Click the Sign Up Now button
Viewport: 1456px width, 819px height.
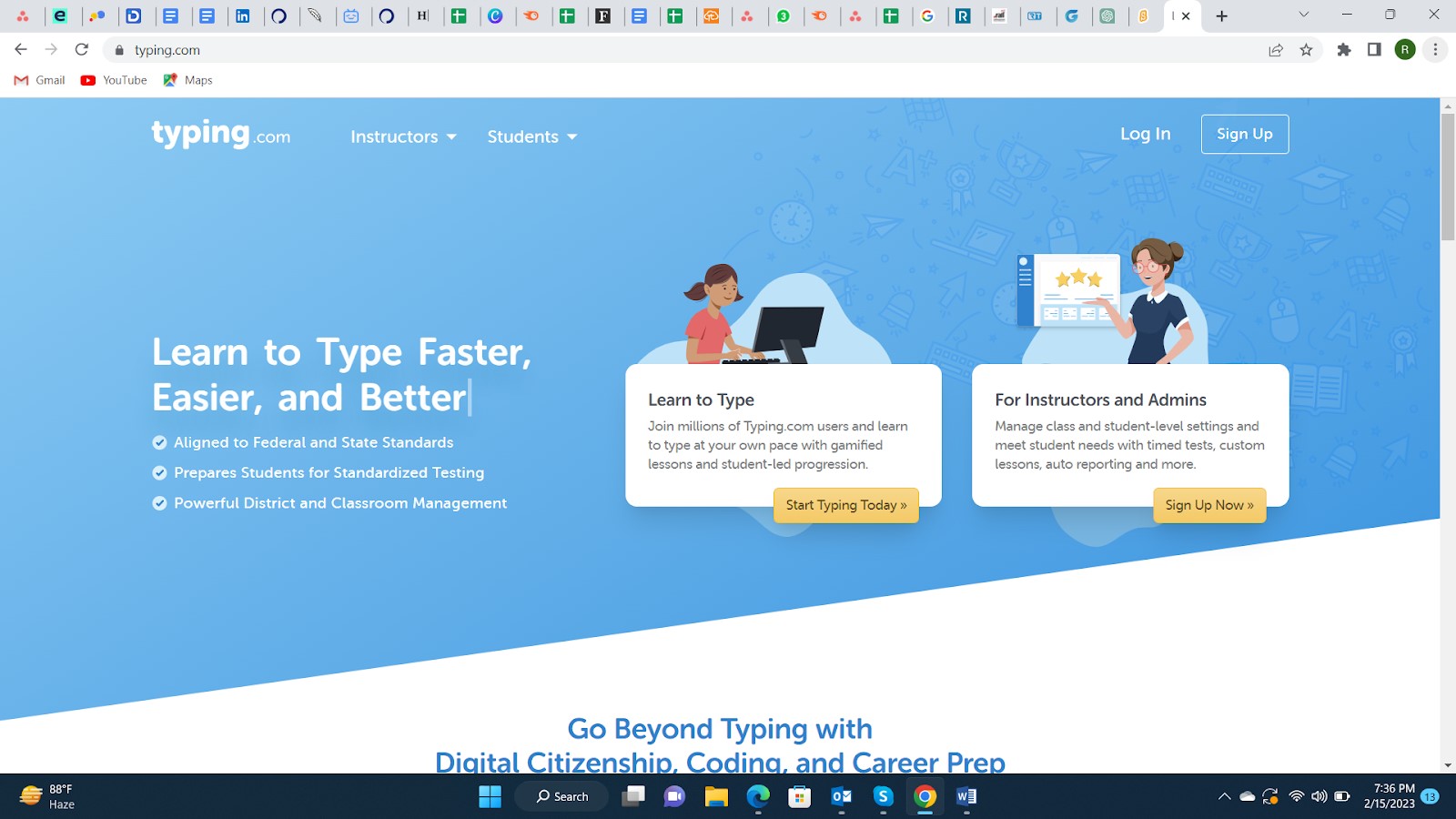click(1208, 505)
